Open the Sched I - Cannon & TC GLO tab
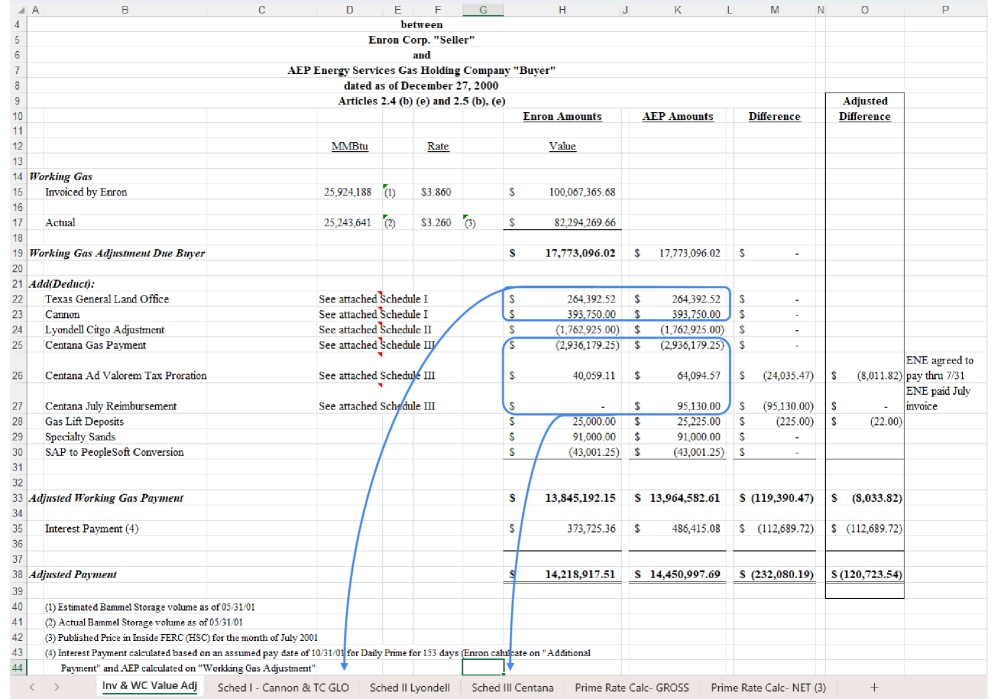This screenshot has width=997, height=699. point(283,687)
